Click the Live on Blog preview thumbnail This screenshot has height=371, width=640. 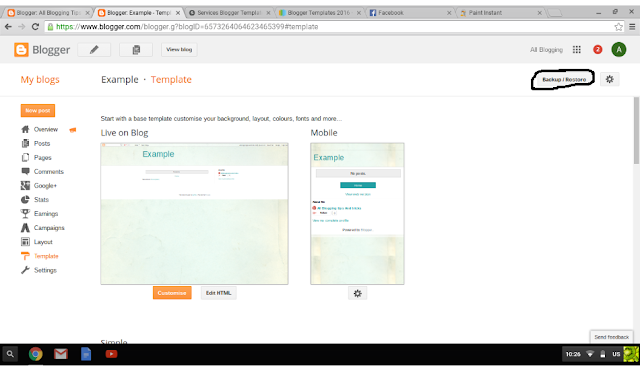194,213
